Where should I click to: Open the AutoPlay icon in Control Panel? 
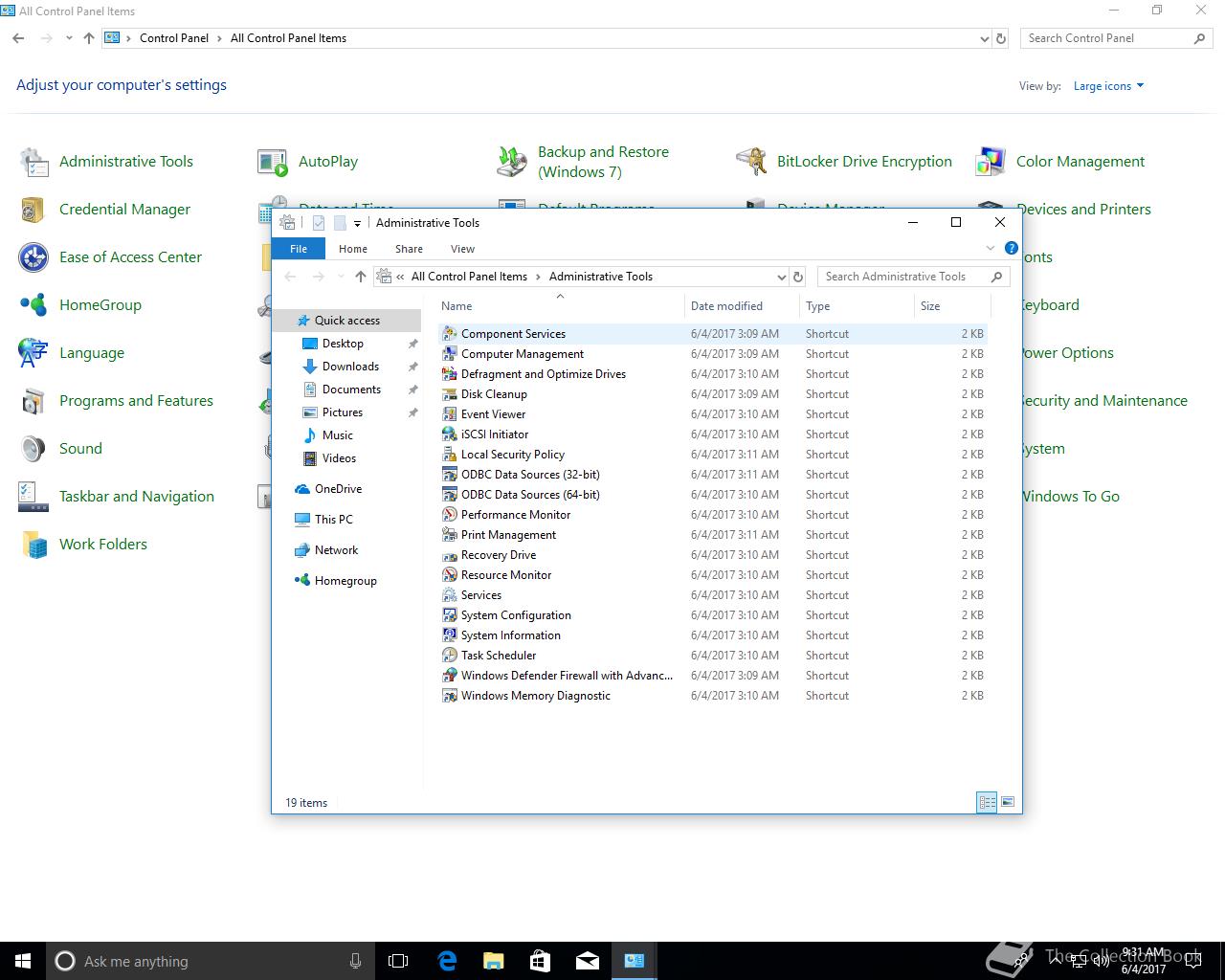(x=273, y=162)
